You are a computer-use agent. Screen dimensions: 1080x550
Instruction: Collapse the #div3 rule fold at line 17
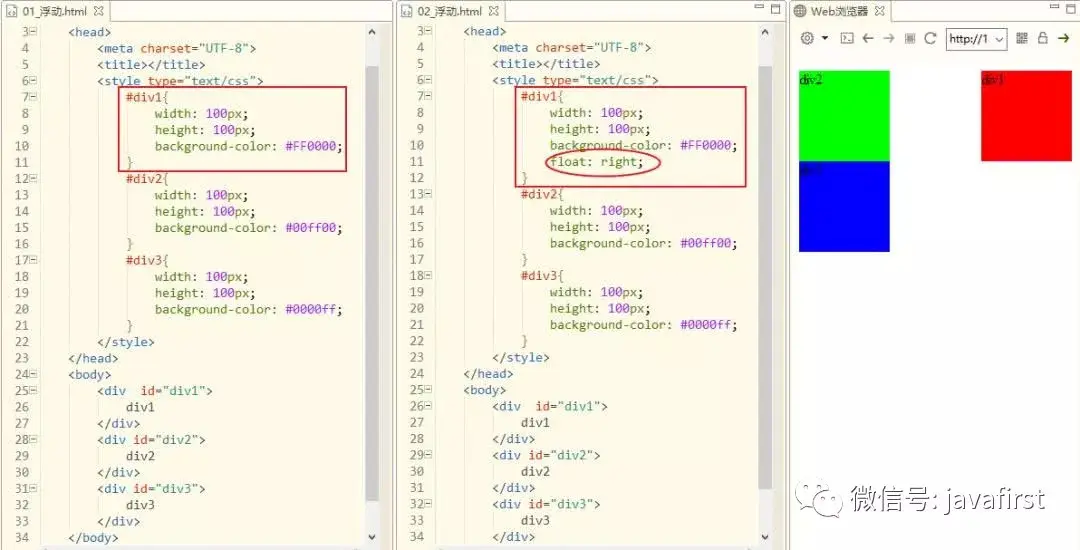pos(32,260)
